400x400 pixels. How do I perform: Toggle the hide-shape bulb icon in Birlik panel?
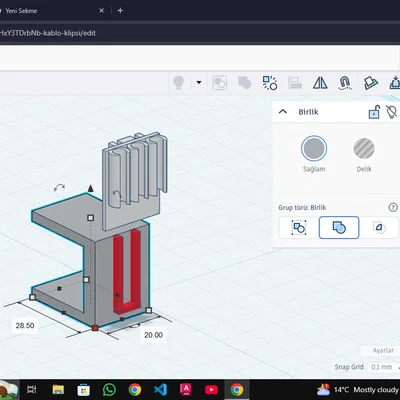[392, 112]
